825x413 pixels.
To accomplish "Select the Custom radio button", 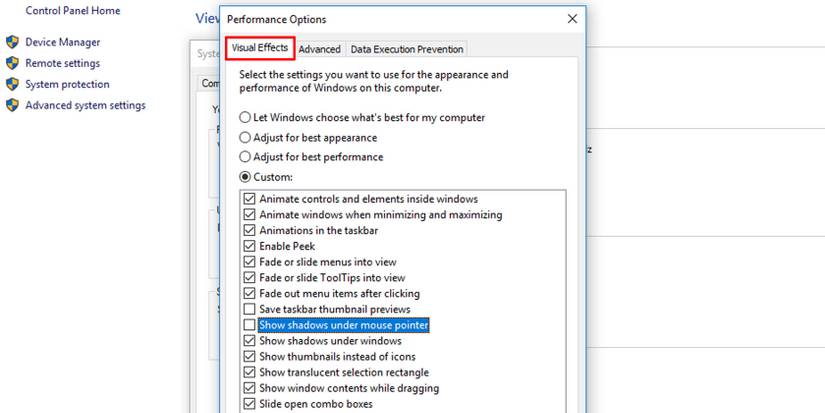I will tap(245, 177).
